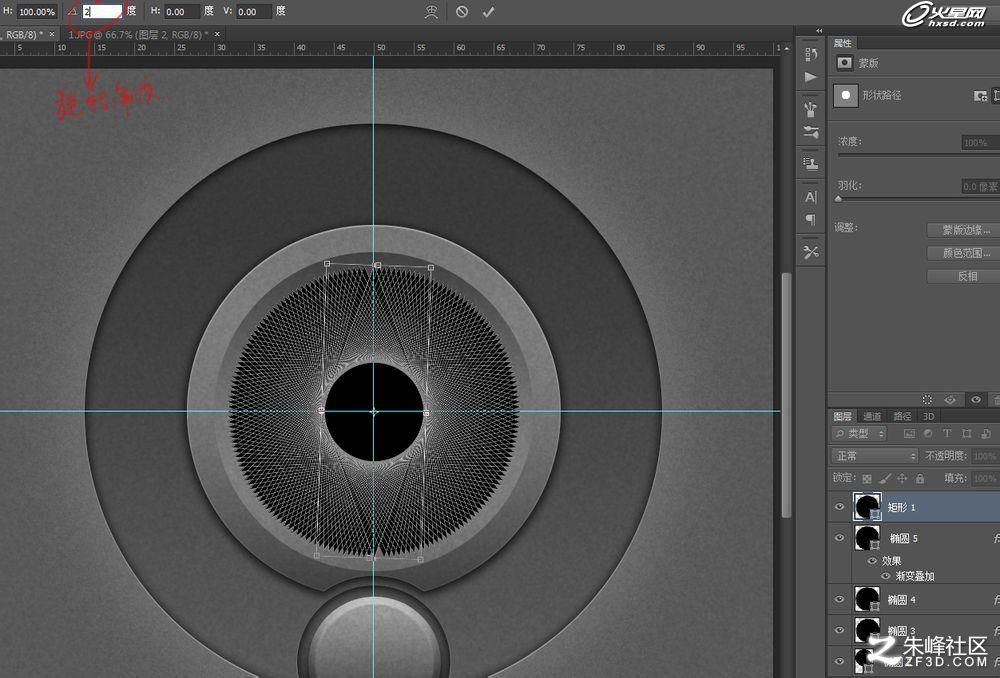Open the Actions panel play icon
The height and width of the screenshot is (678, 1000).
point(811,77)
